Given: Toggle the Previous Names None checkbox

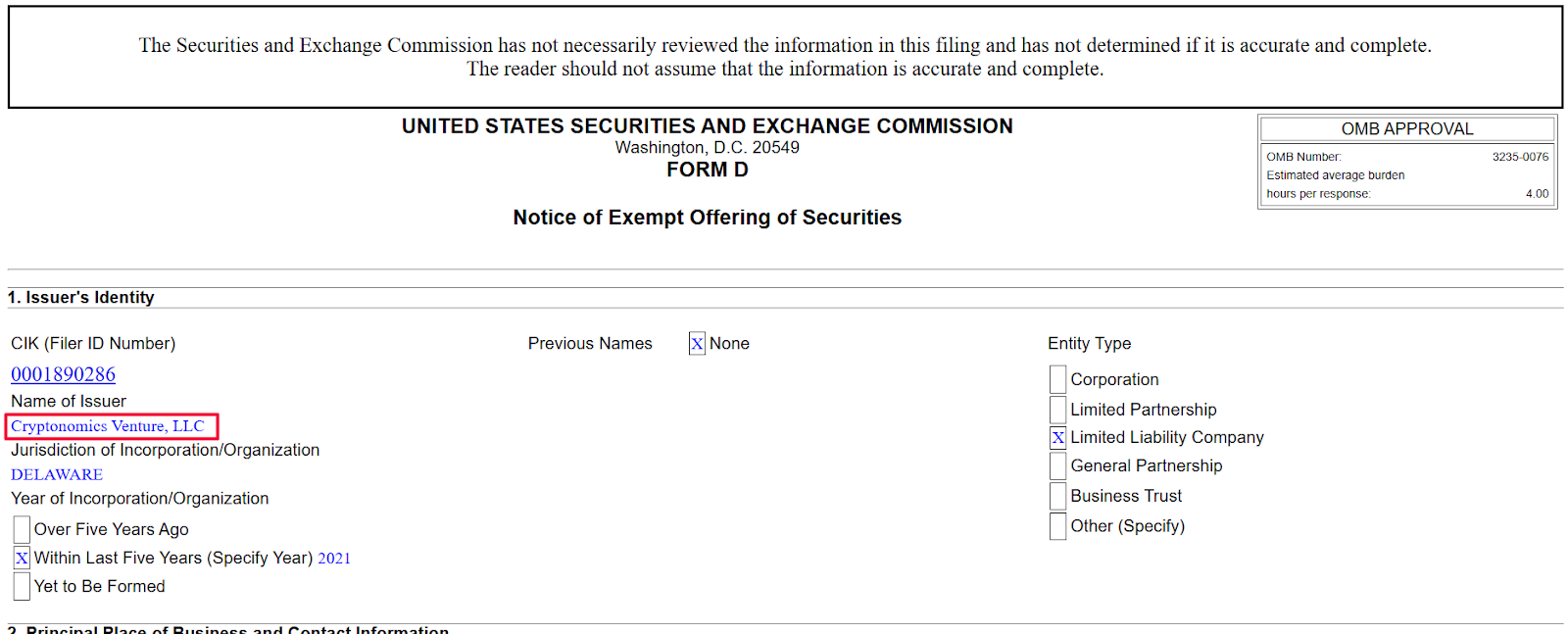Looking at the screenshot, I should tap(697, 343).
